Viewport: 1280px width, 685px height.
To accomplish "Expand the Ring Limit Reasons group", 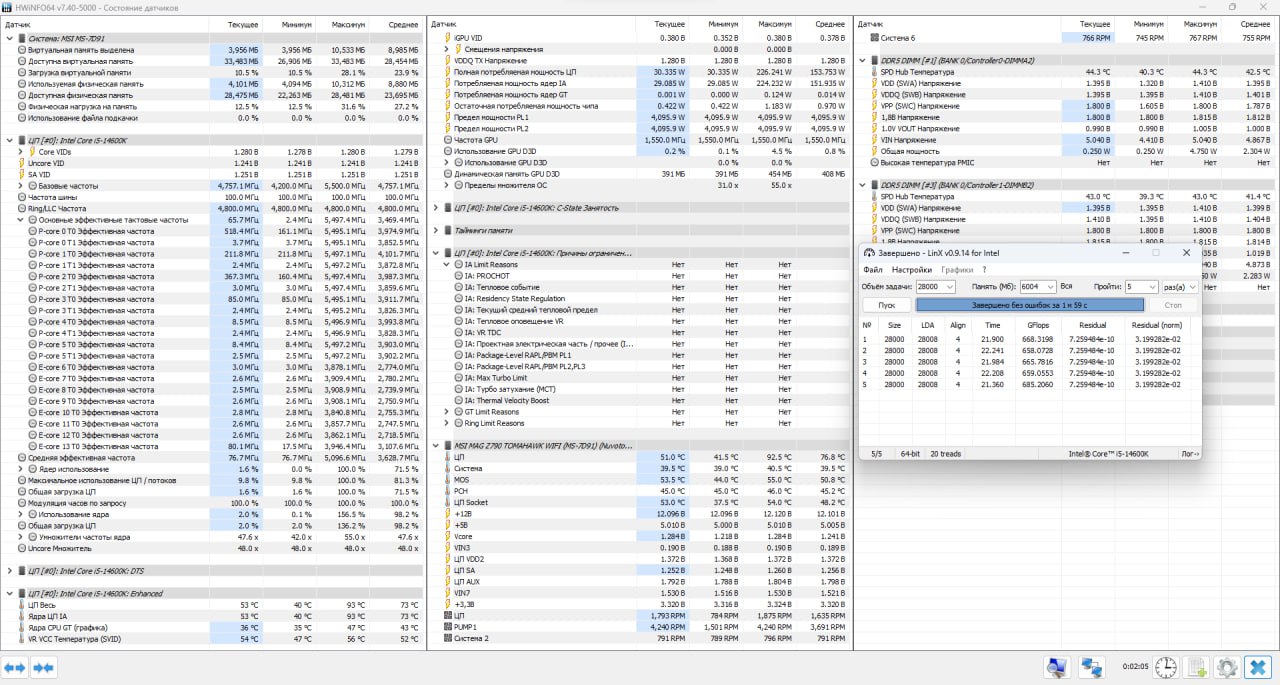I will [447, 423].
